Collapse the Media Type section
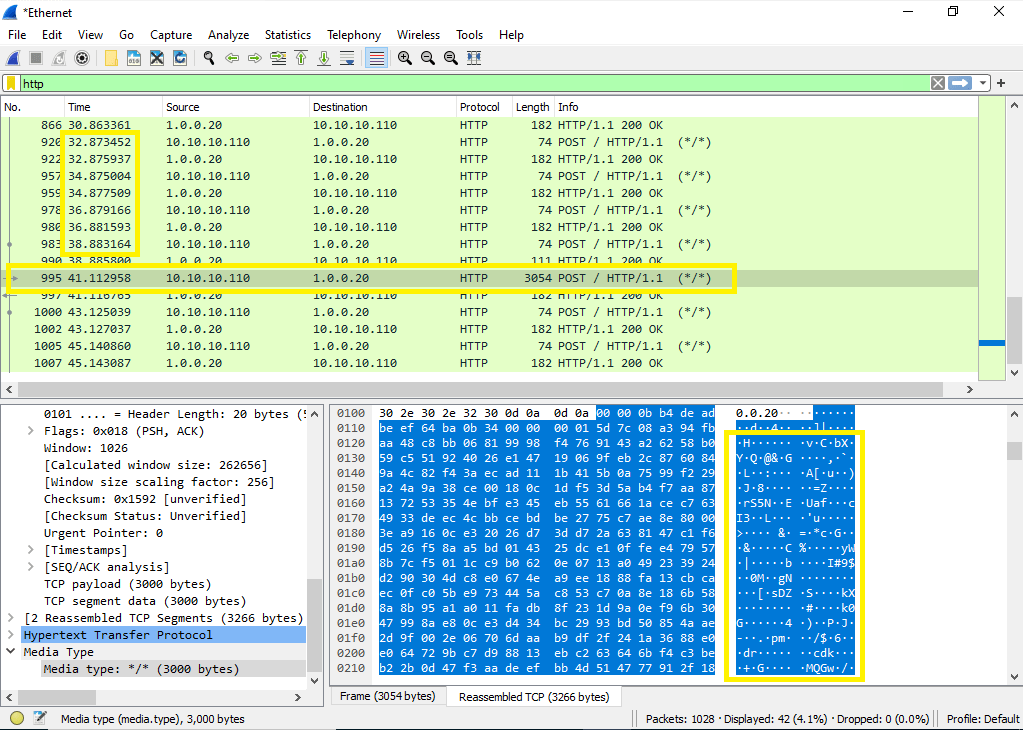This screenshot has width=1023, height=730. pyautogui.click(x=11, y=652)
